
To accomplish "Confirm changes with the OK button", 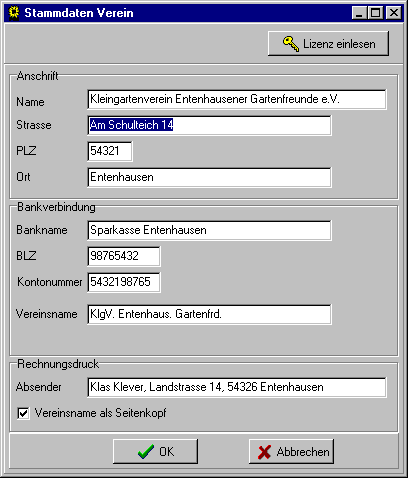I will [155, 452].
